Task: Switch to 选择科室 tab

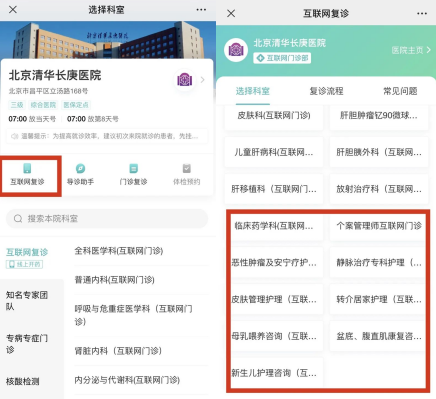Action: pyautogui.click(x=253, y=91)
